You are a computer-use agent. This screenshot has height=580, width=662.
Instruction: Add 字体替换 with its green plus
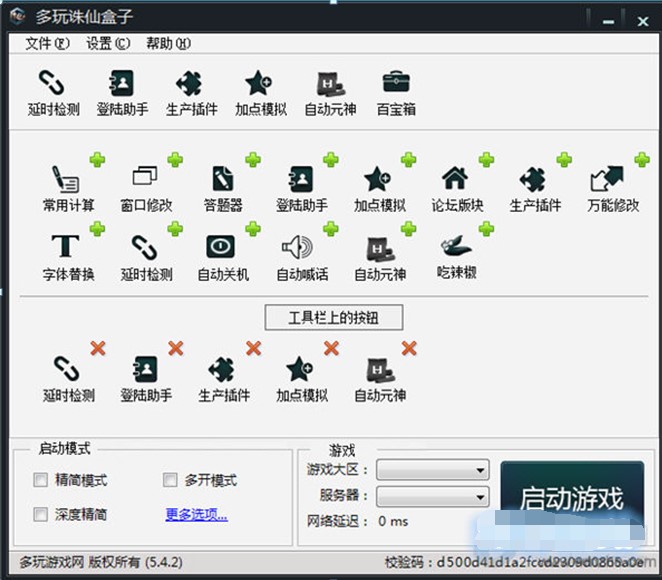[98, 229]
